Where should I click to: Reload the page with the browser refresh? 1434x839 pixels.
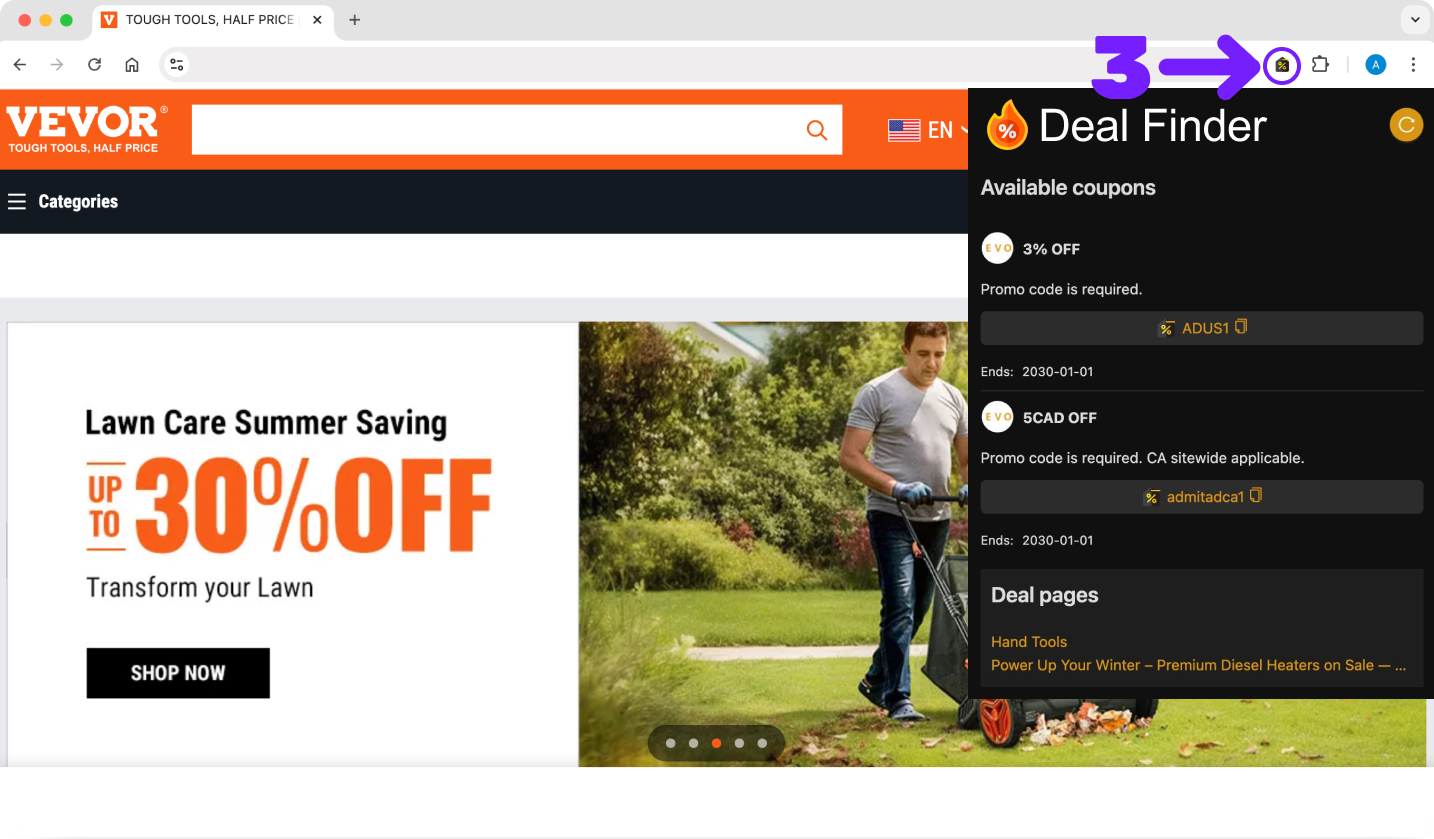click(x=94, y=65)
